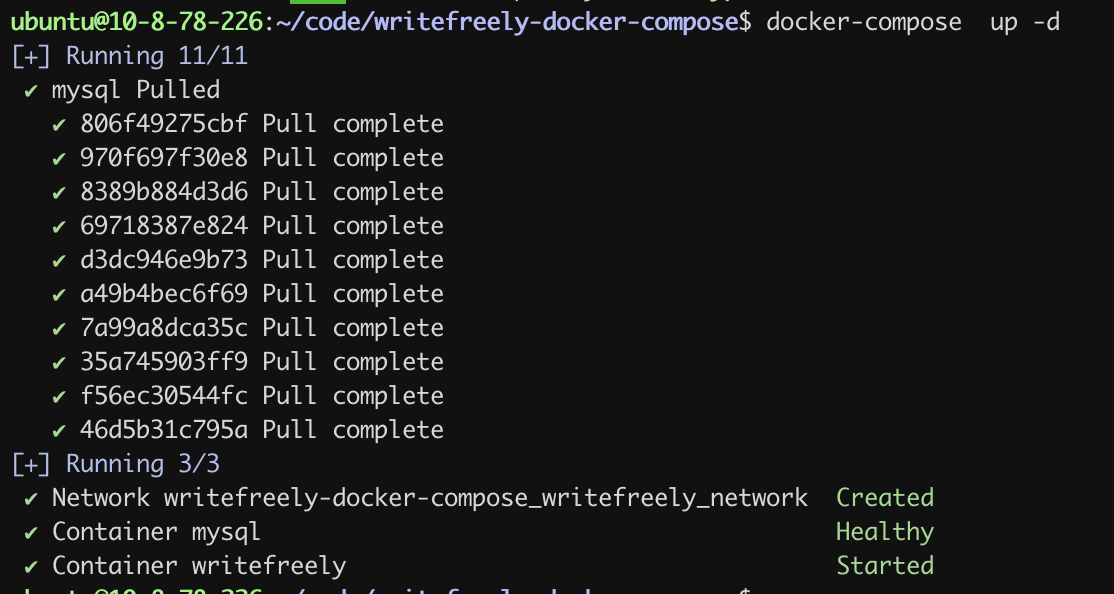
Task: Click the checkmark beside Container writefreely
Action: point(31,567)
